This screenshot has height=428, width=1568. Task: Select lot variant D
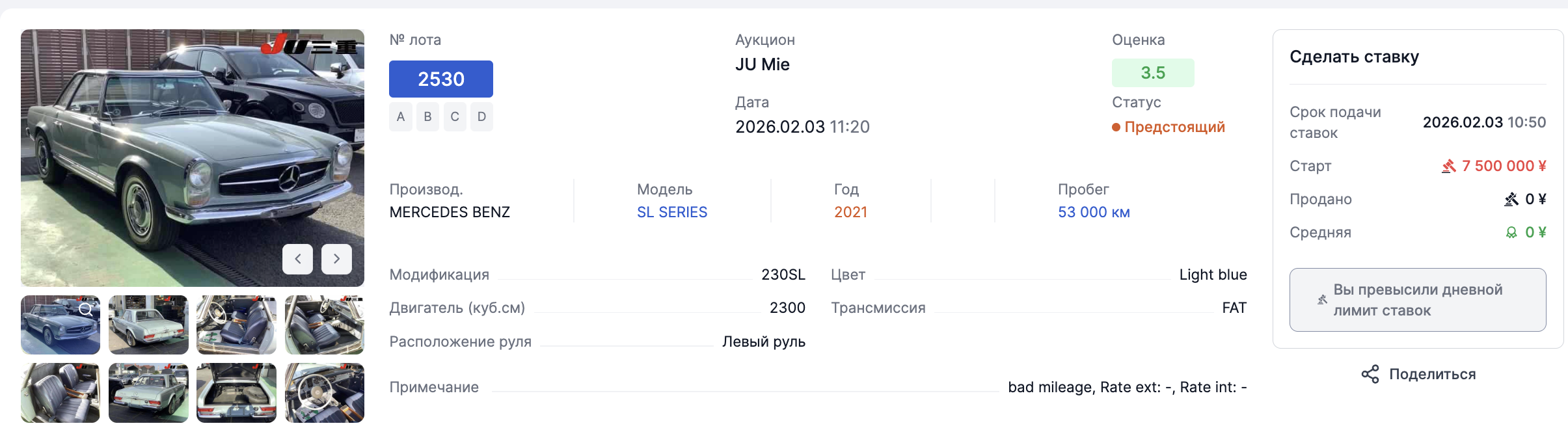click(x=481, y=117)
